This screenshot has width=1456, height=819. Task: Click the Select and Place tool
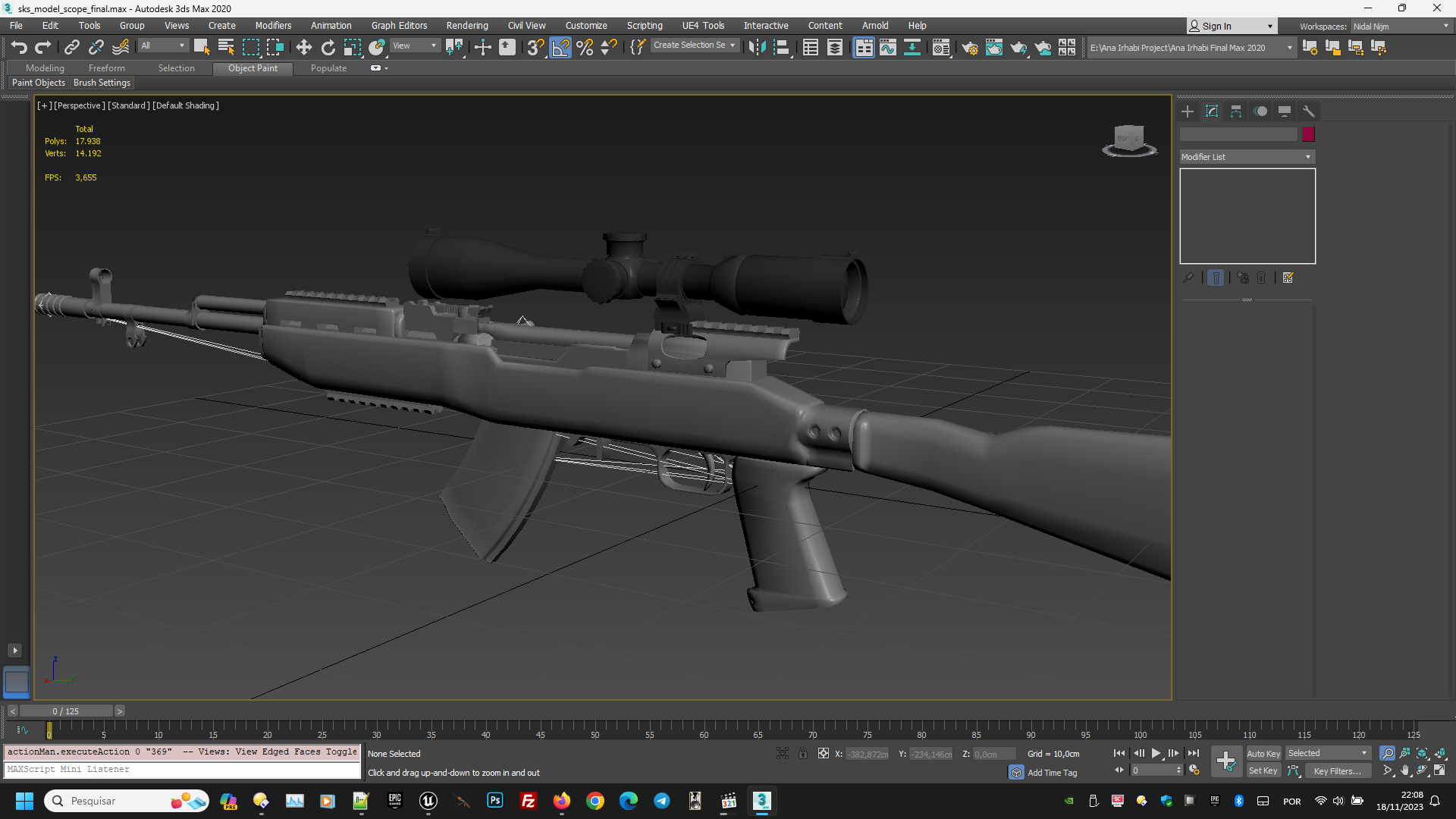tap(376, 47)
